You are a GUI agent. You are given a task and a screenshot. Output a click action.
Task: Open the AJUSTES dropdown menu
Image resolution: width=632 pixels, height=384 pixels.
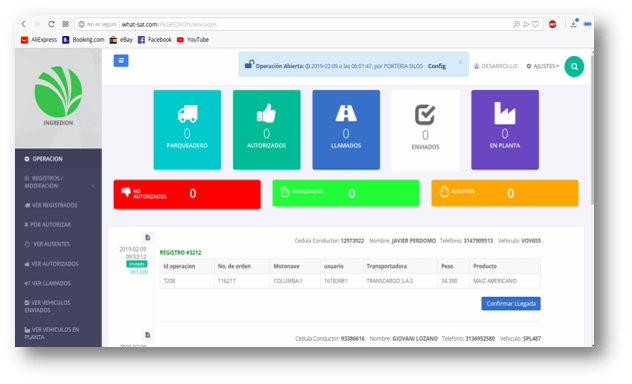tap(543, 66)
